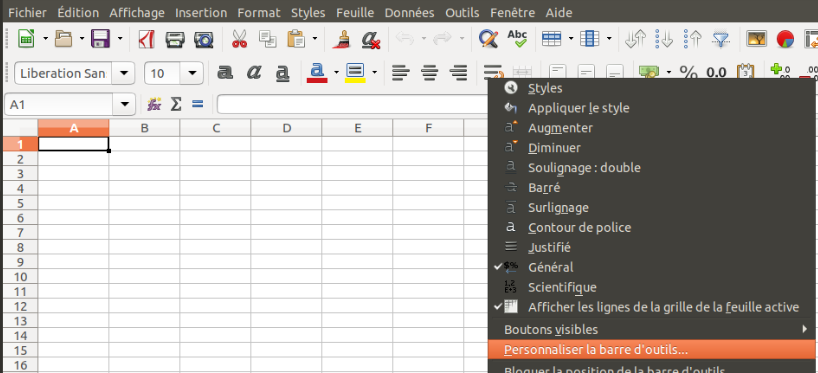Select column D header
This screenshot has width=818, height=373.
[286, 128]
